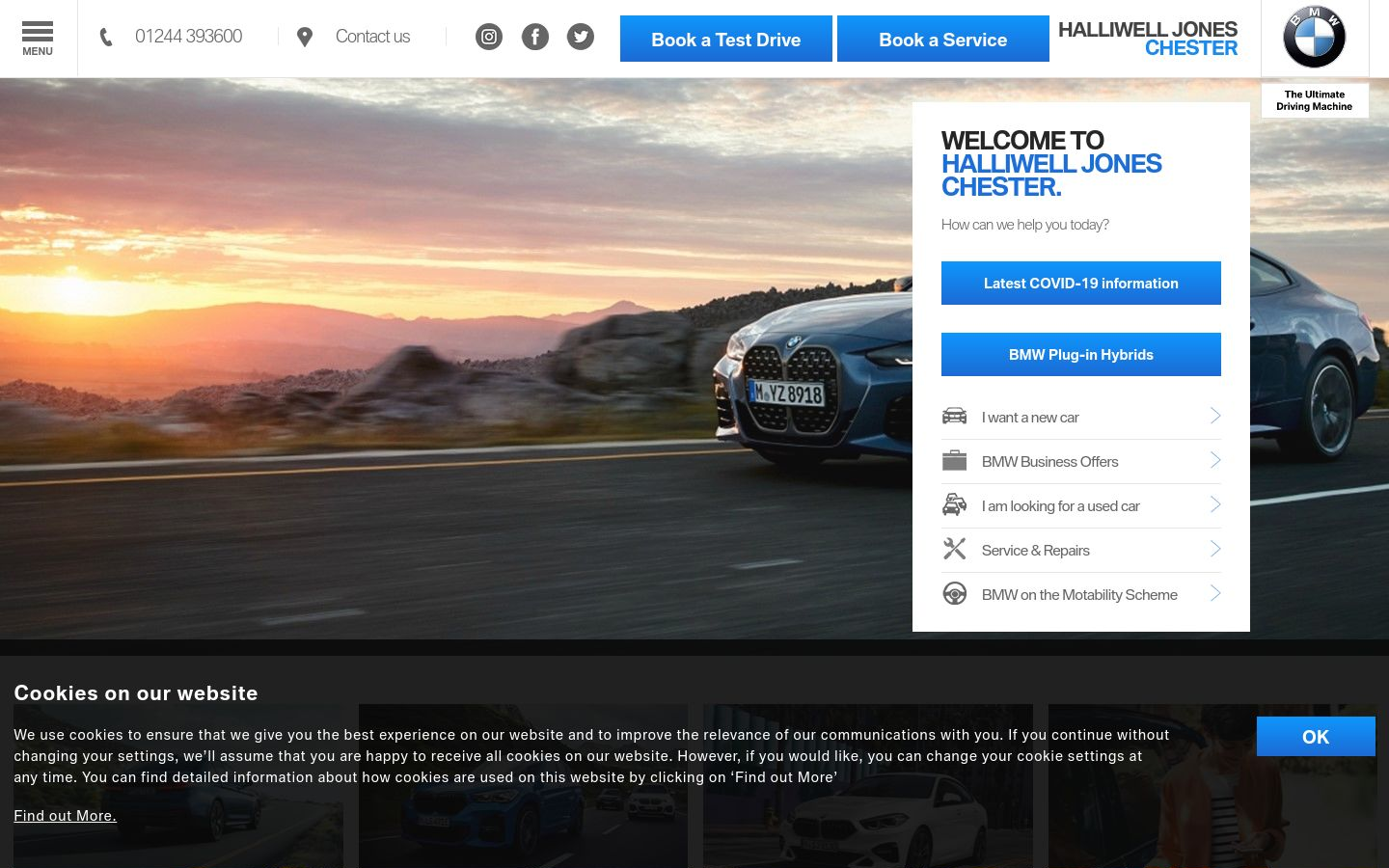Select BMW Business Offers
Image resolution: width=1389 pixels, height=868 pixels.
pyautogui.click(x=1081, y=462)
